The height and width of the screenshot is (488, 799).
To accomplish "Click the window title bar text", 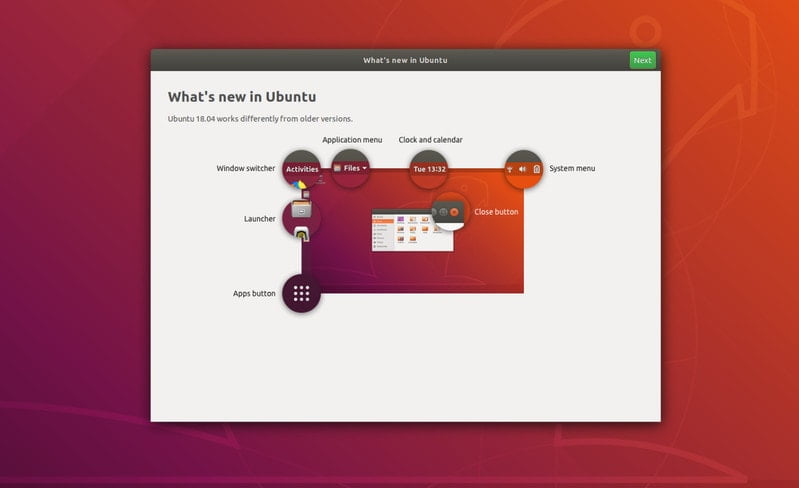I will [405, 60].
